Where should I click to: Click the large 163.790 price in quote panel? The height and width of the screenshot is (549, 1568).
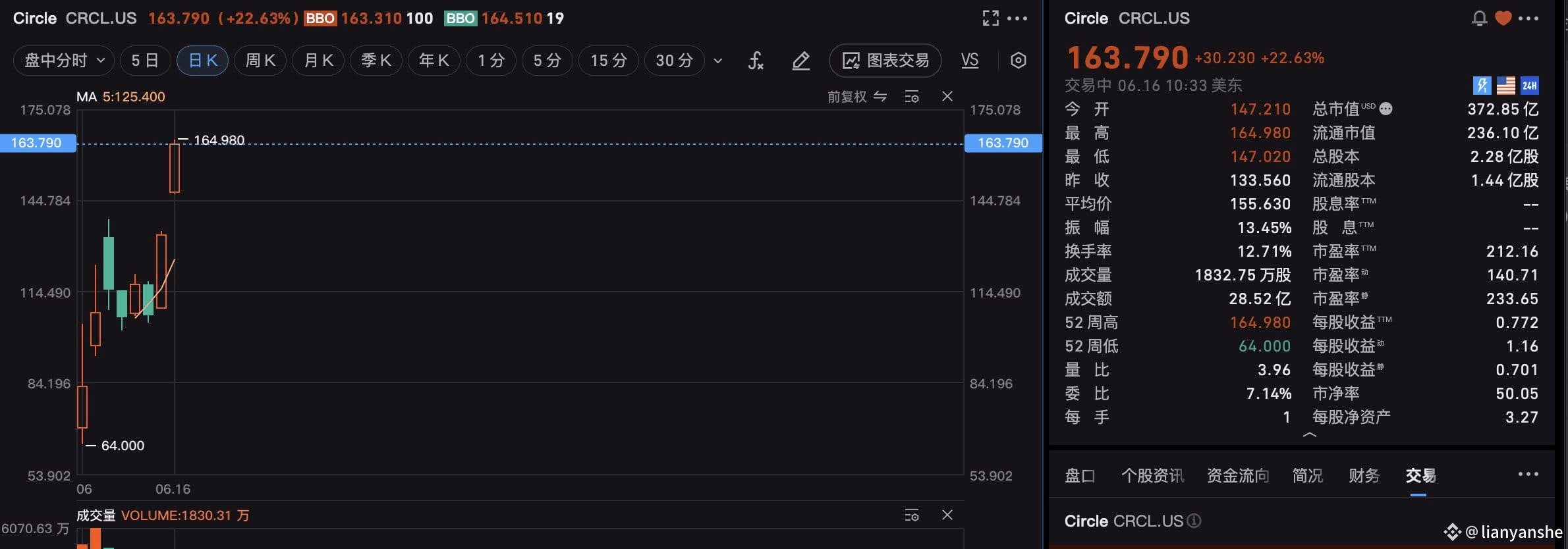(1127, 58)
